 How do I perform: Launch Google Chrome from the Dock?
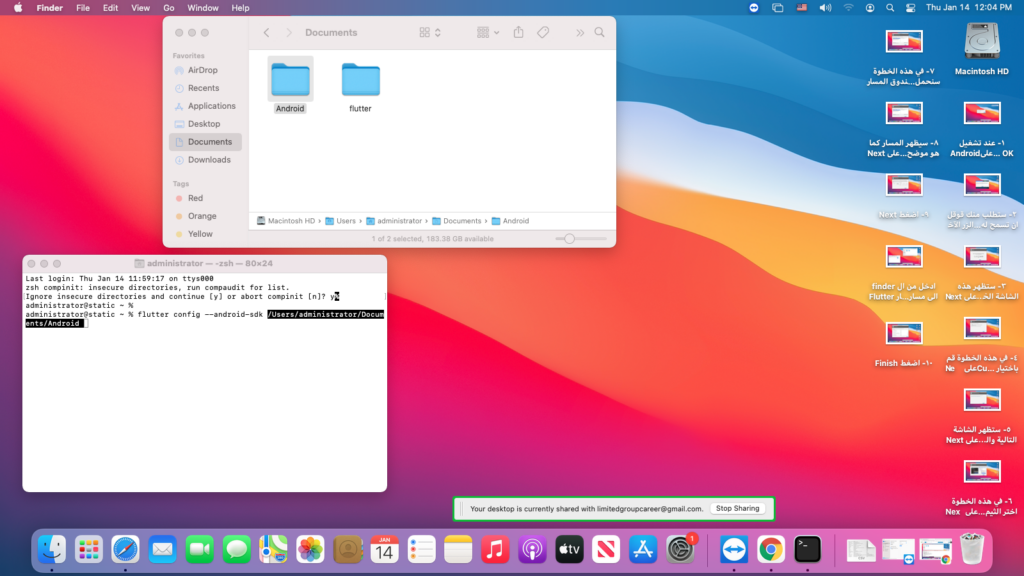(x=771, y=549)
